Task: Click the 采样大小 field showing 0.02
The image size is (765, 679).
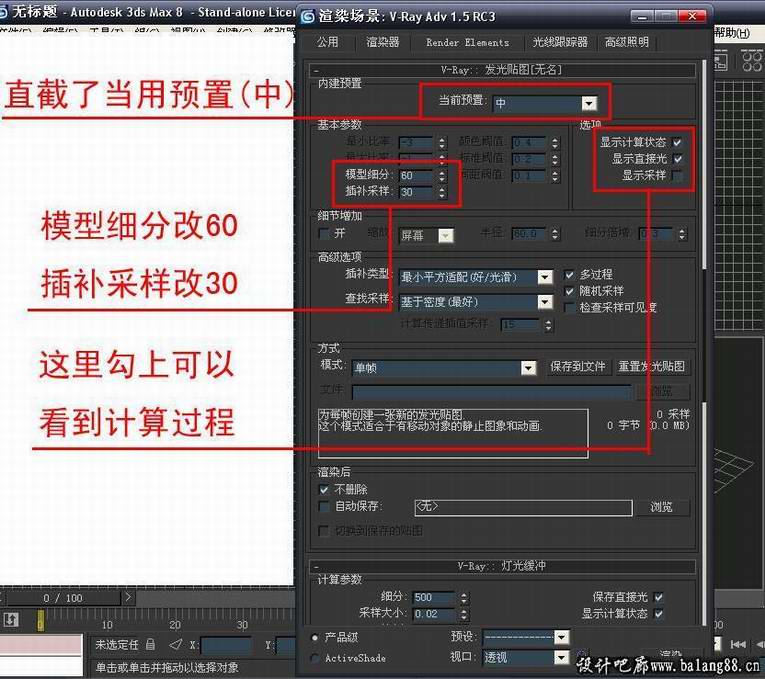Action: coord(434,614)
